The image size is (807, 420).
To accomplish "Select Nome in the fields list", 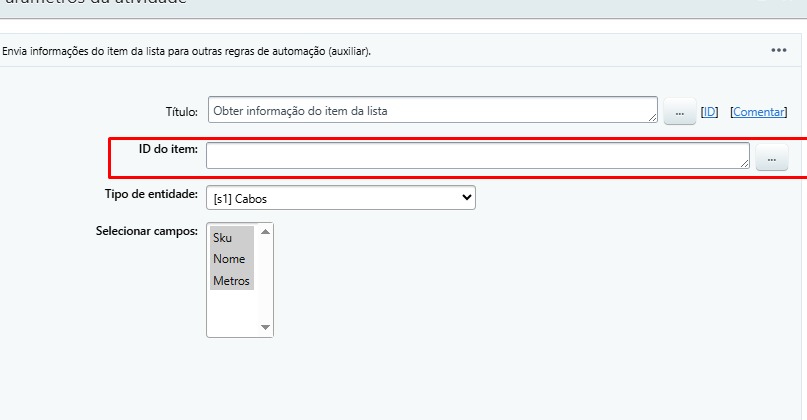I will [x=229, y=259].
